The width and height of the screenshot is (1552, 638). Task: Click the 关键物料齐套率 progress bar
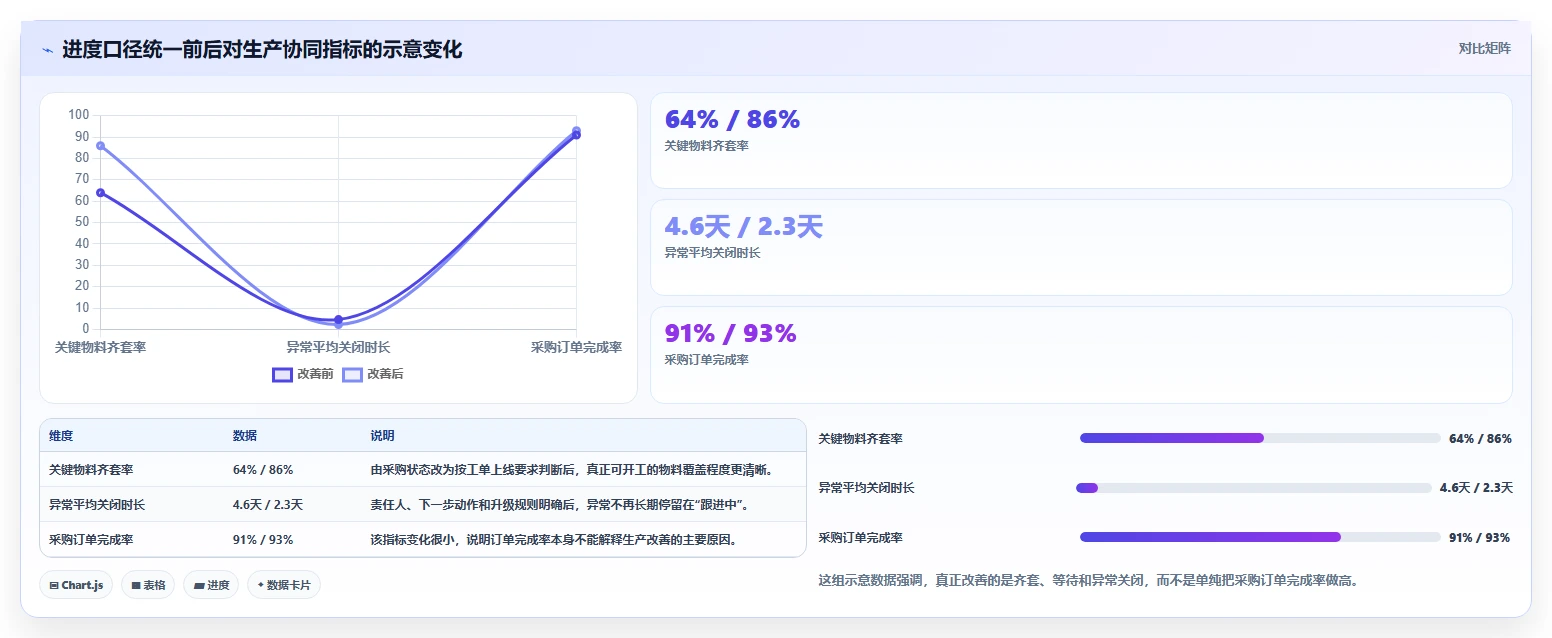point(1260,438)
